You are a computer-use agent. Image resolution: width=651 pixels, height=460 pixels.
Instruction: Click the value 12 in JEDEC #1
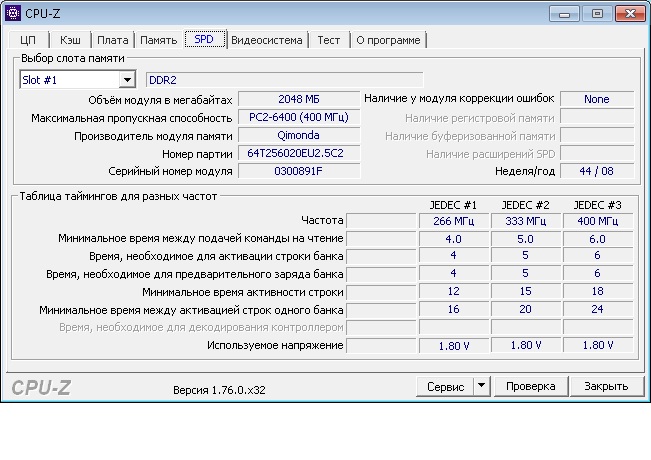click(x=453, y=291)
